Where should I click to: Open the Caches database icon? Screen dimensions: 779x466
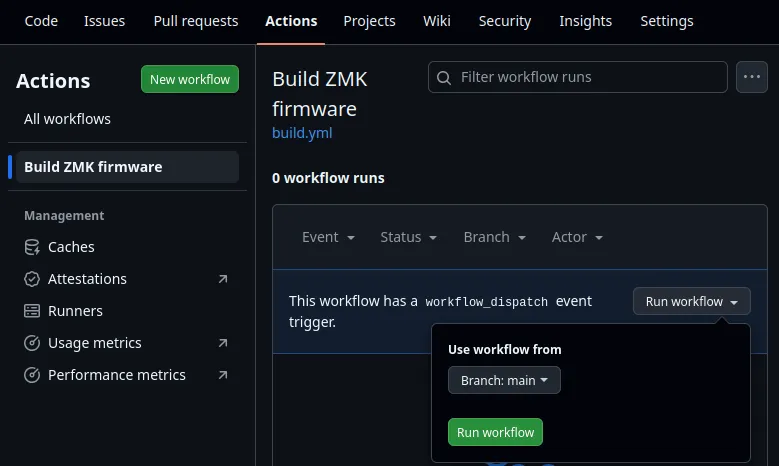click(32, 247)
